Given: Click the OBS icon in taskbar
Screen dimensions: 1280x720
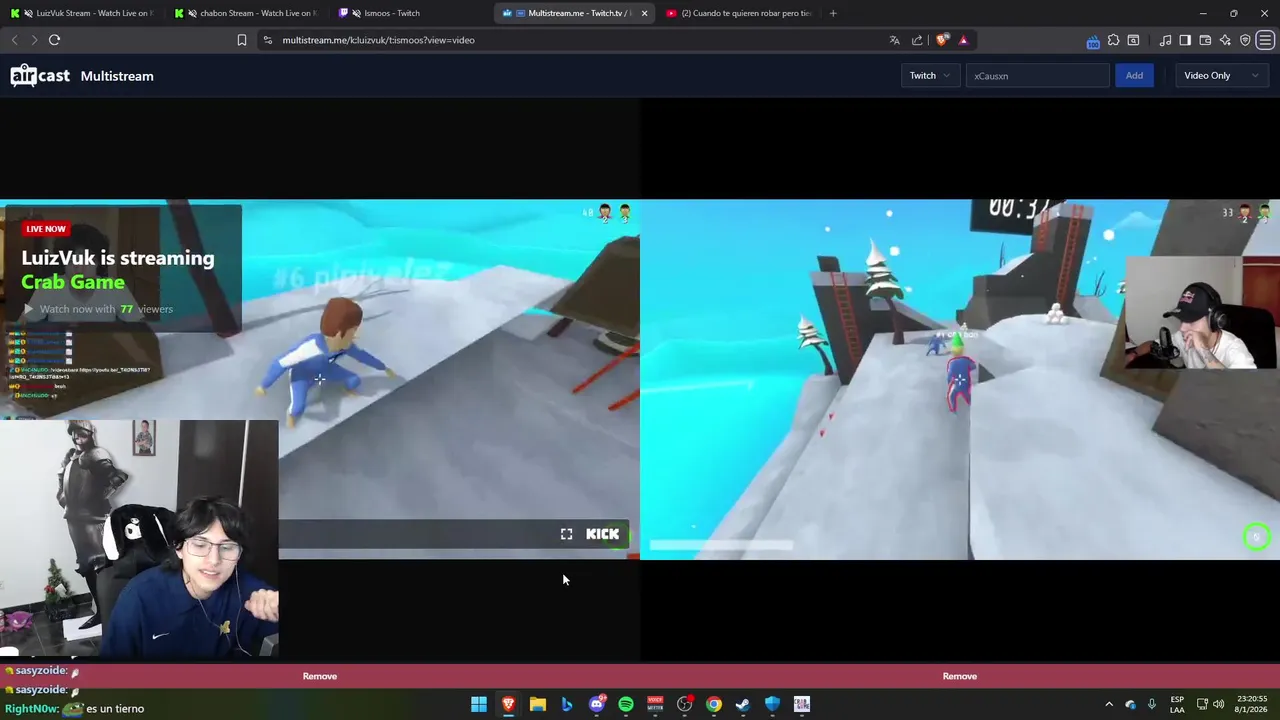Looking at the screenshot, I should [x=685, y=704].
